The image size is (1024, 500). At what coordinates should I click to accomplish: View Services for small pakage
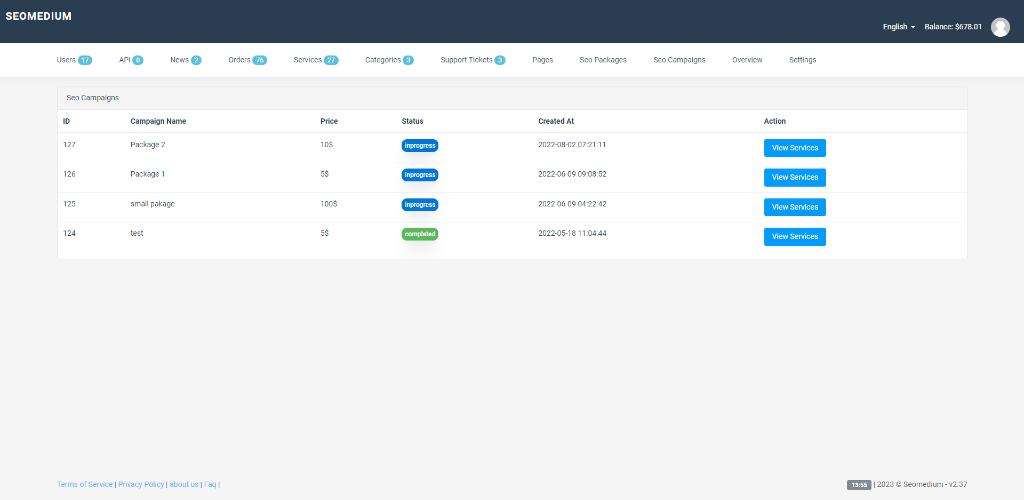pos(795,207)
